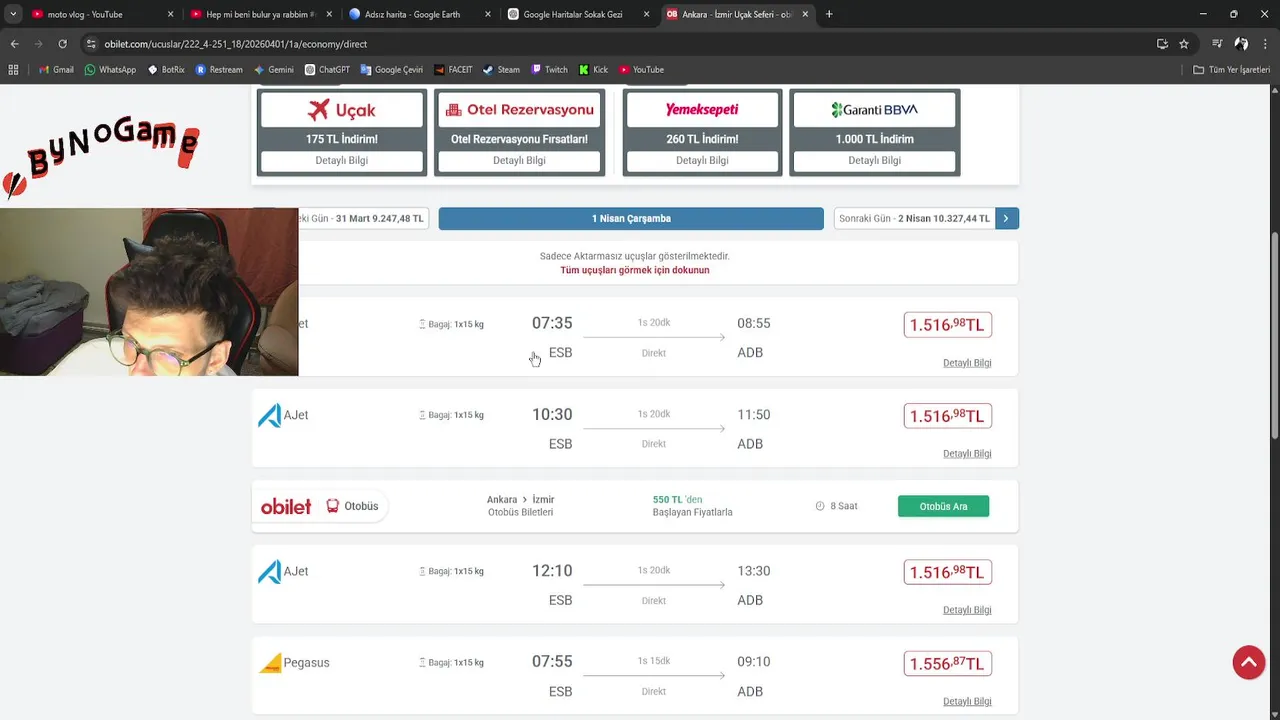Click the page vertical scrollbar thumb
Screen dimensions: 1280x720
point(1274,335)
